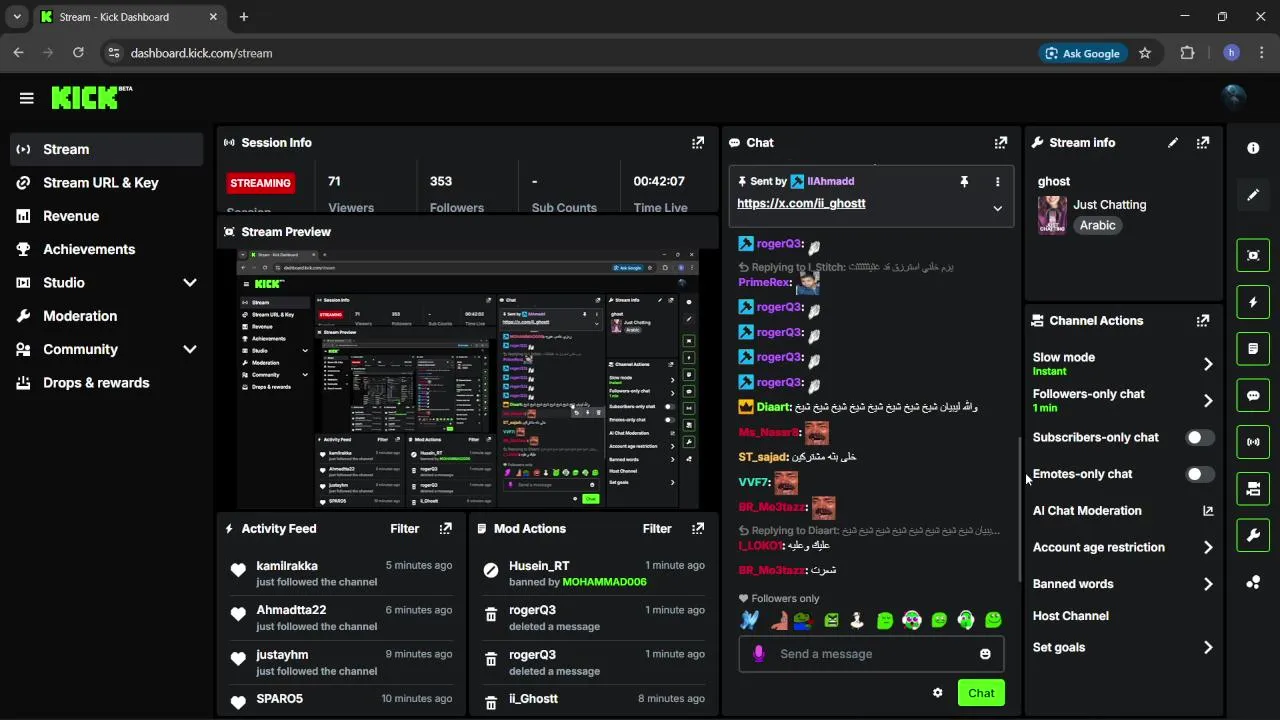The height and width of the screenshot is (720, 1280).
Task: Open Banned words settings arrow
Action: 1208,584
